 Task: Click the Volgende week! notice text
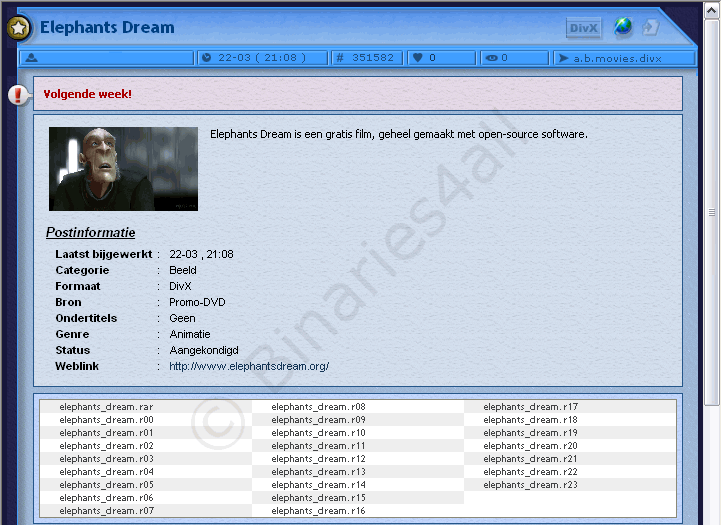pos(87,94)
